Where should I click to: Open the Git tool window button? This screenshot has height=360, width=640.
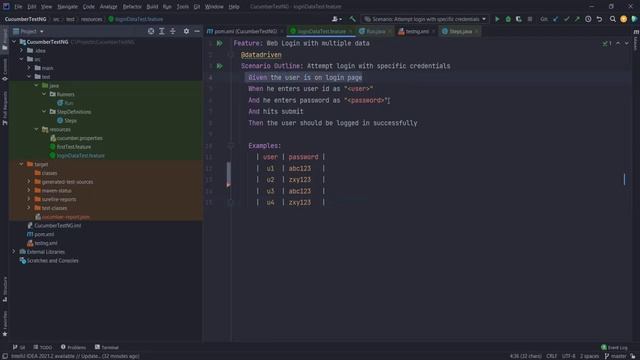[19, 347]
